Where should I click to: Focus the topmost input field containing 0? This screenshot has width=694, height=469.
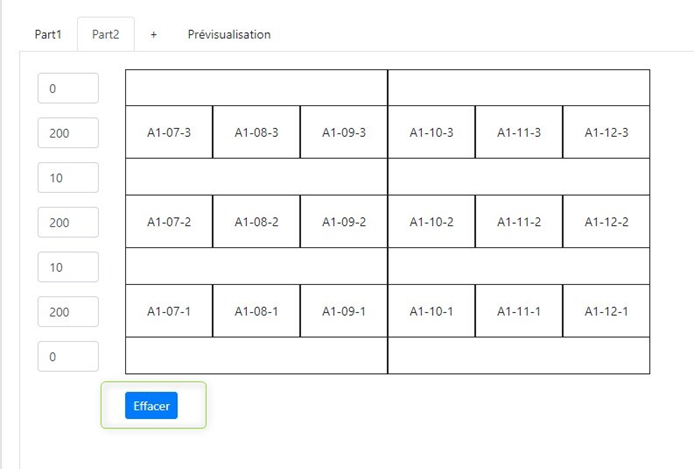click(68, 88)
